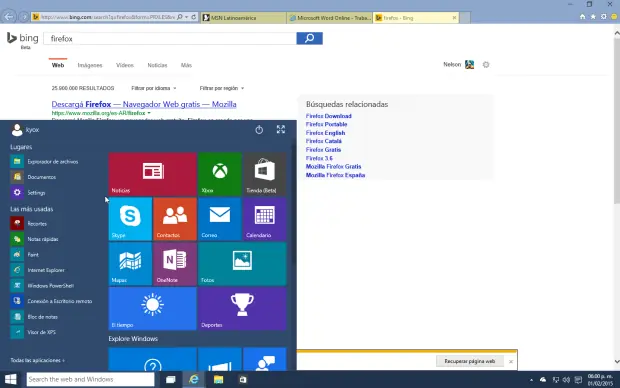
Task: Launch the Mapas tile
Action: (130, 264)
